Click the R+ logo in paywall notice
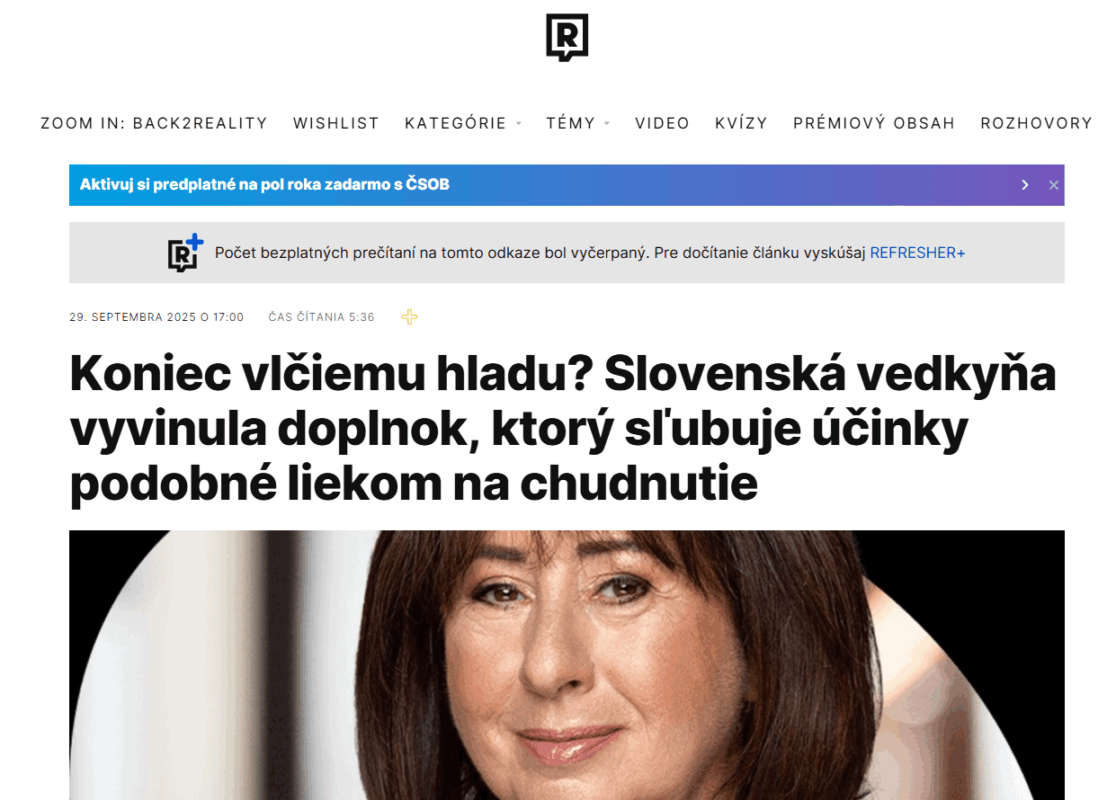This screenshot has height=800, width=1098. [185, 253]
